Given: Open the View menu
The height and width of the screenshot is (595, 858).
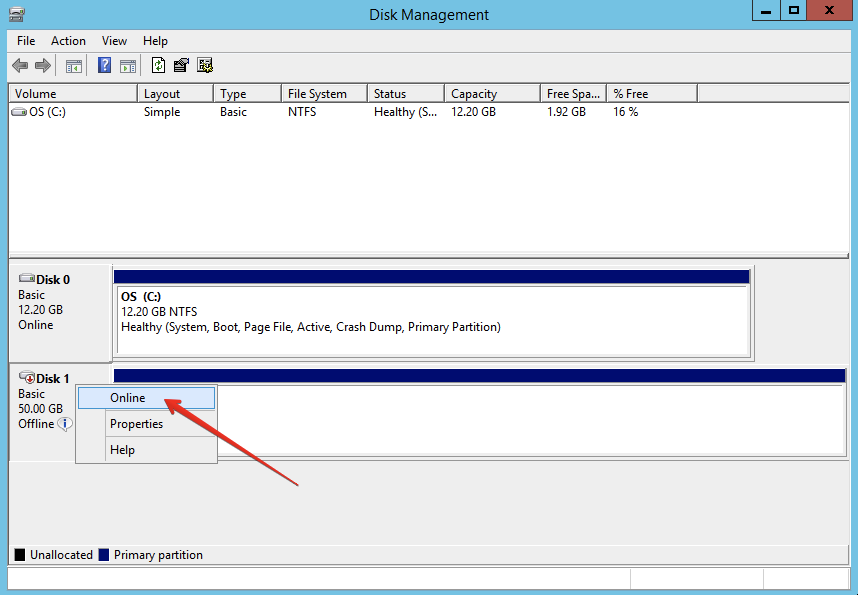Looking at the screenshot, I should click(x=114, y=41).
